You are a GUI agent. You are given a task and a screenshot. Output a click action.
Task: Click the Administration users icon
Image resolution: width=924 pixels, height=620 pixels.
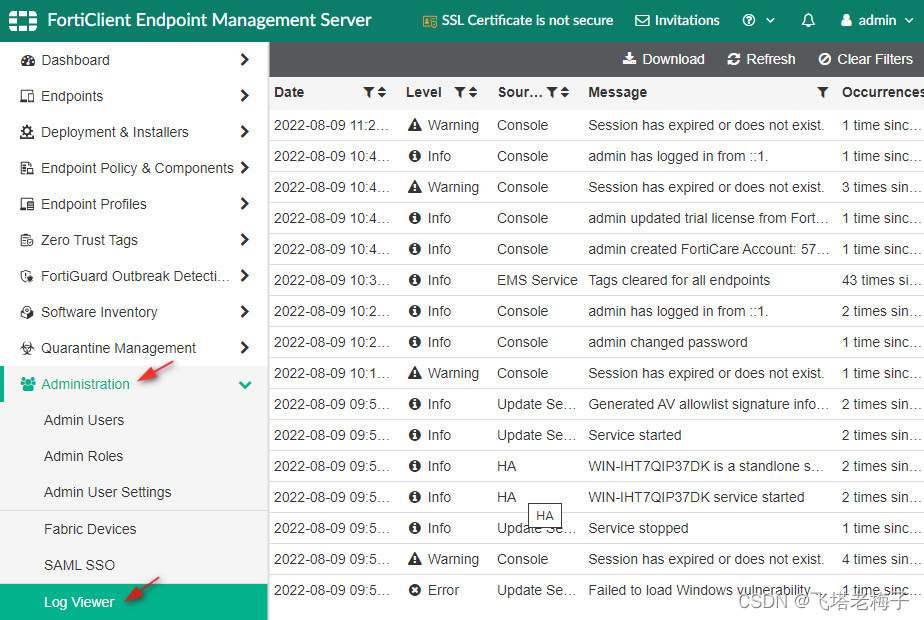[28, 384]
